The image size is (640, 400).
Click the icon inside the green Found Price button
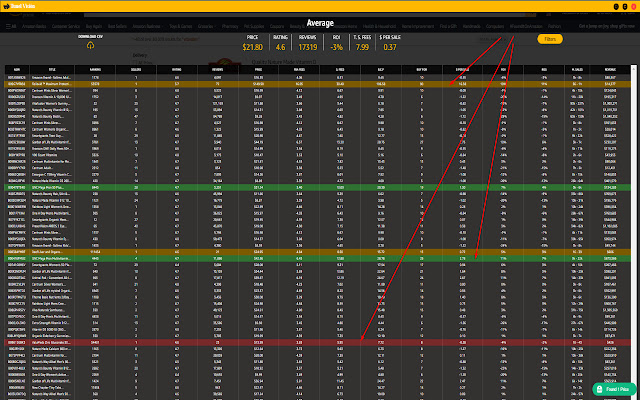tap(601, 388)
